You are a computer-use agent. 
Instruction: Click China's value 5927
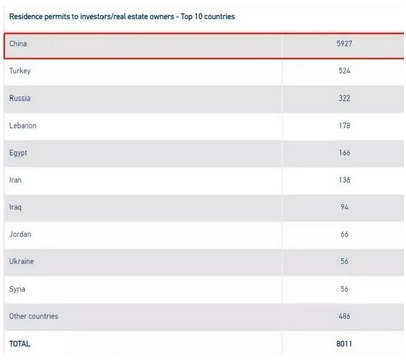coord(344,44)
